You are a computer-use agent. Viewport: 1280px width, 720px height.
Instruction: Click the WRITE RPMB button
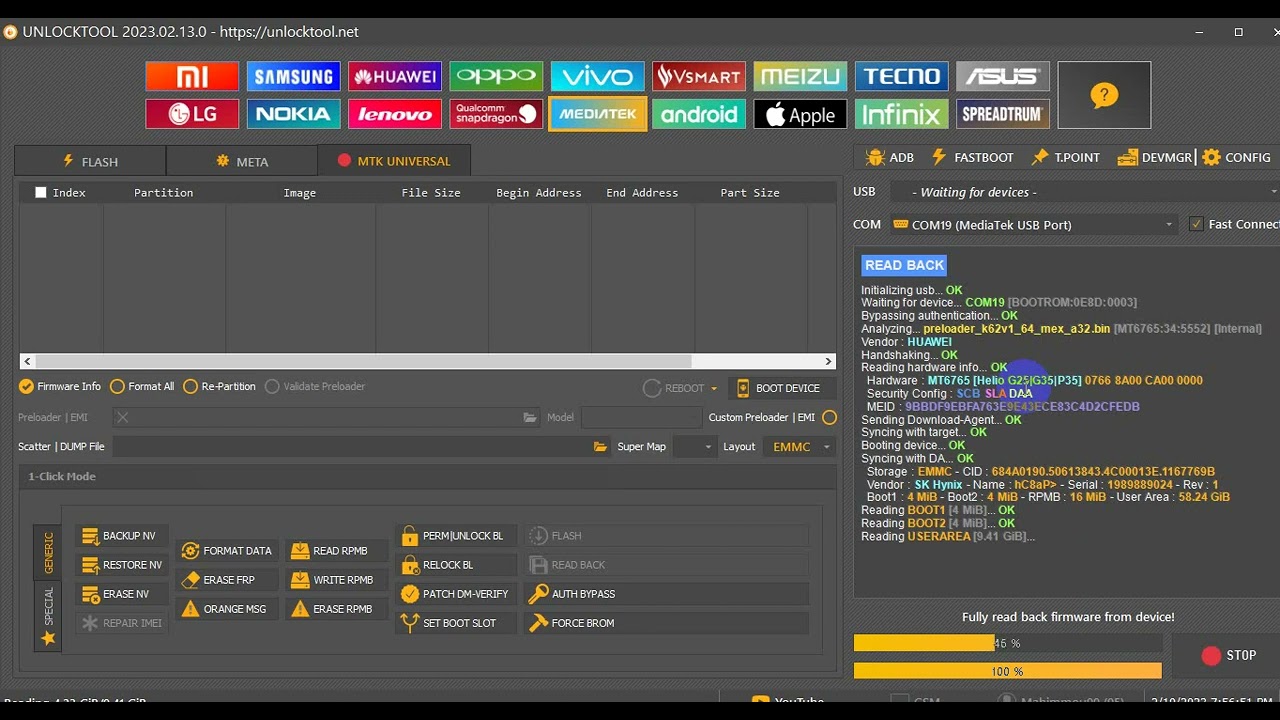[x=336, y=580]
